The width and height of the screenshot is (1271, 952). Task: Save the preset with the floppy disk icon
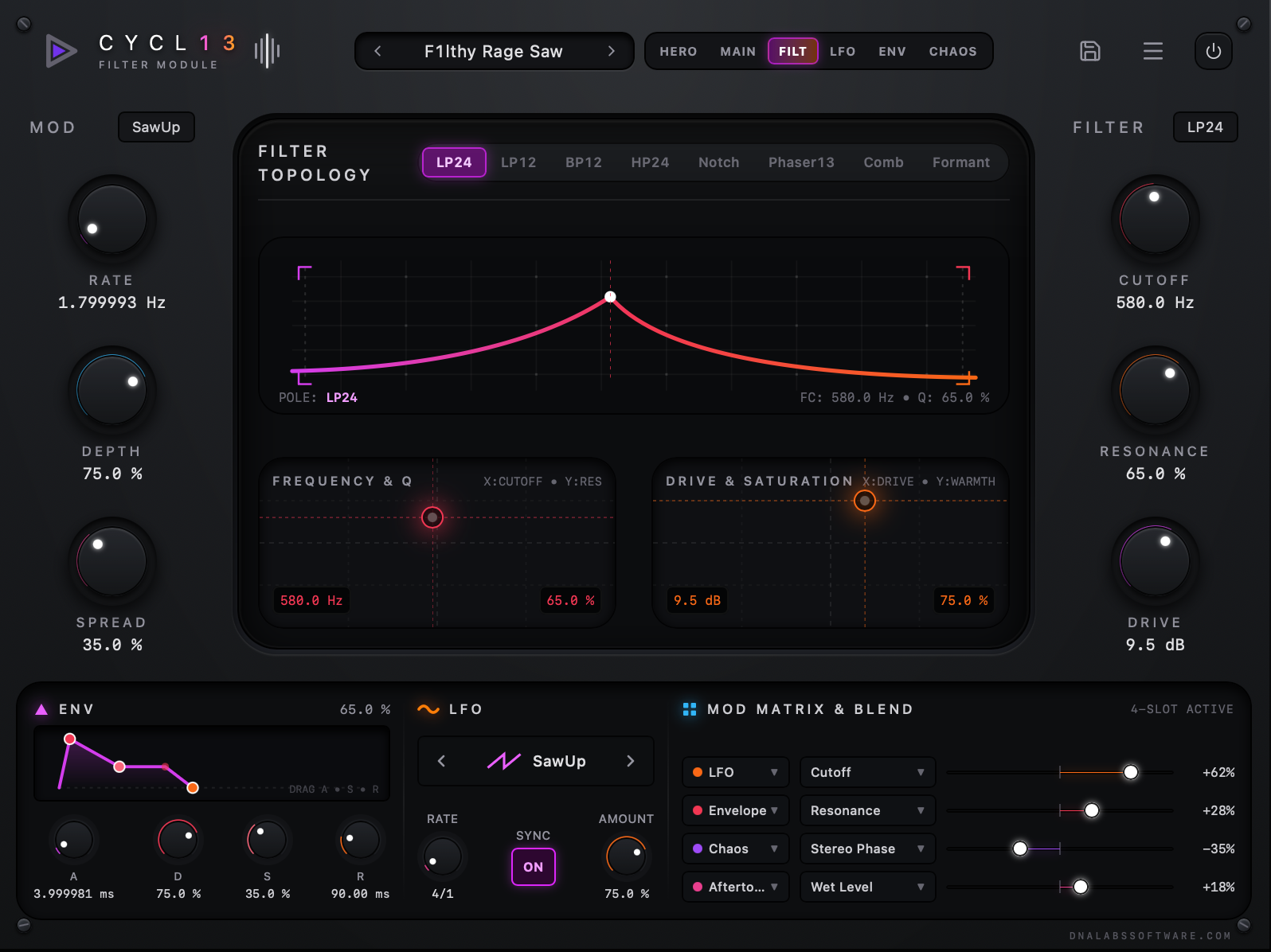[1089, 52]
